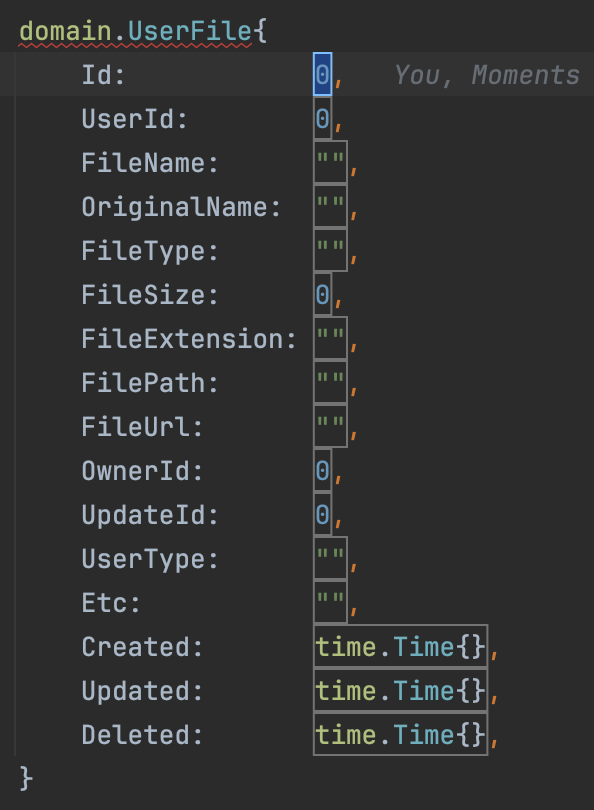
Task: Click the Created: field label
Action: 142,647
